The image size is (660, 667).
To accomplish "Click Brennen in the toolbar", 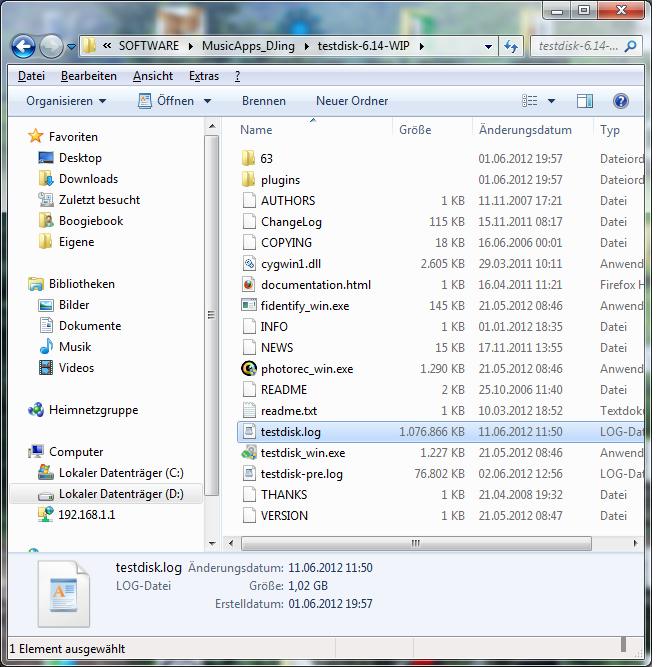I will tap(264, 101).
